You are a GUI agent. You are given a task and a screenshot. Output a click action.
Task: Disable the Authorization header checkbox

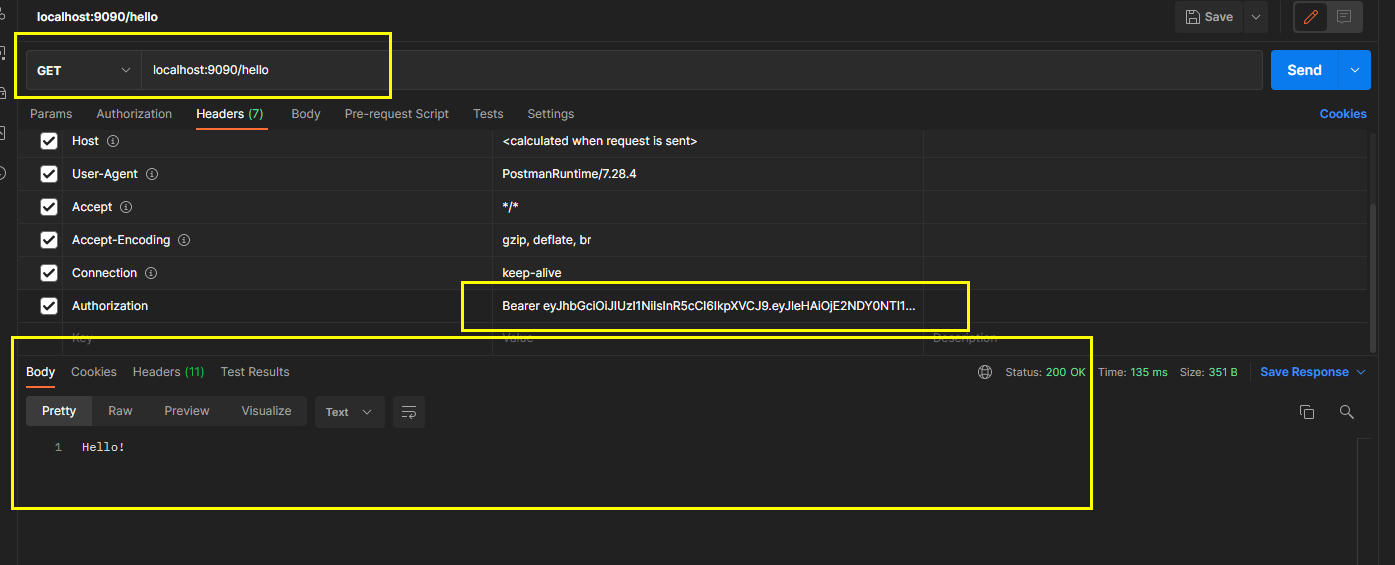pyautogui.click(x=49, y=306)
